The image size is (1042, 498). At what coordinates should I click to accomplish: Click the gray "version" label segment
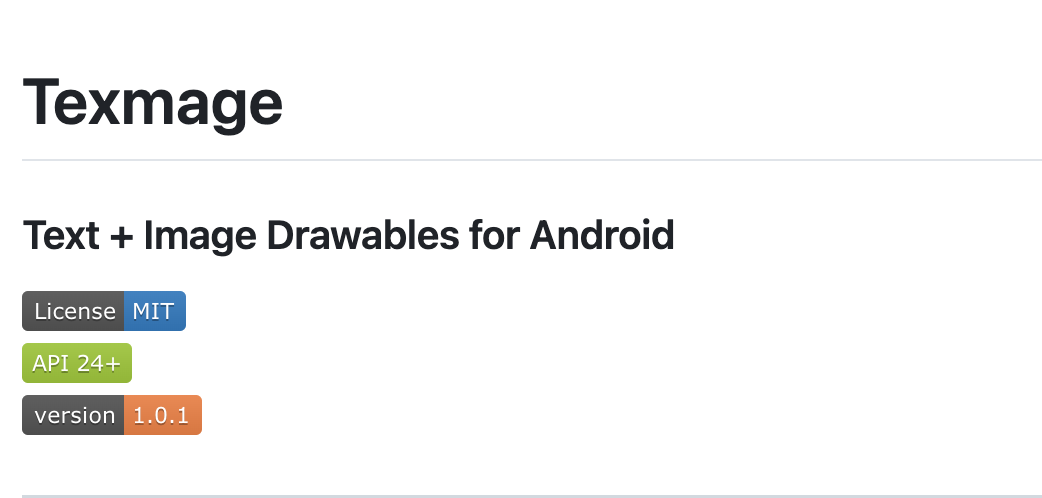pos(74,415)
